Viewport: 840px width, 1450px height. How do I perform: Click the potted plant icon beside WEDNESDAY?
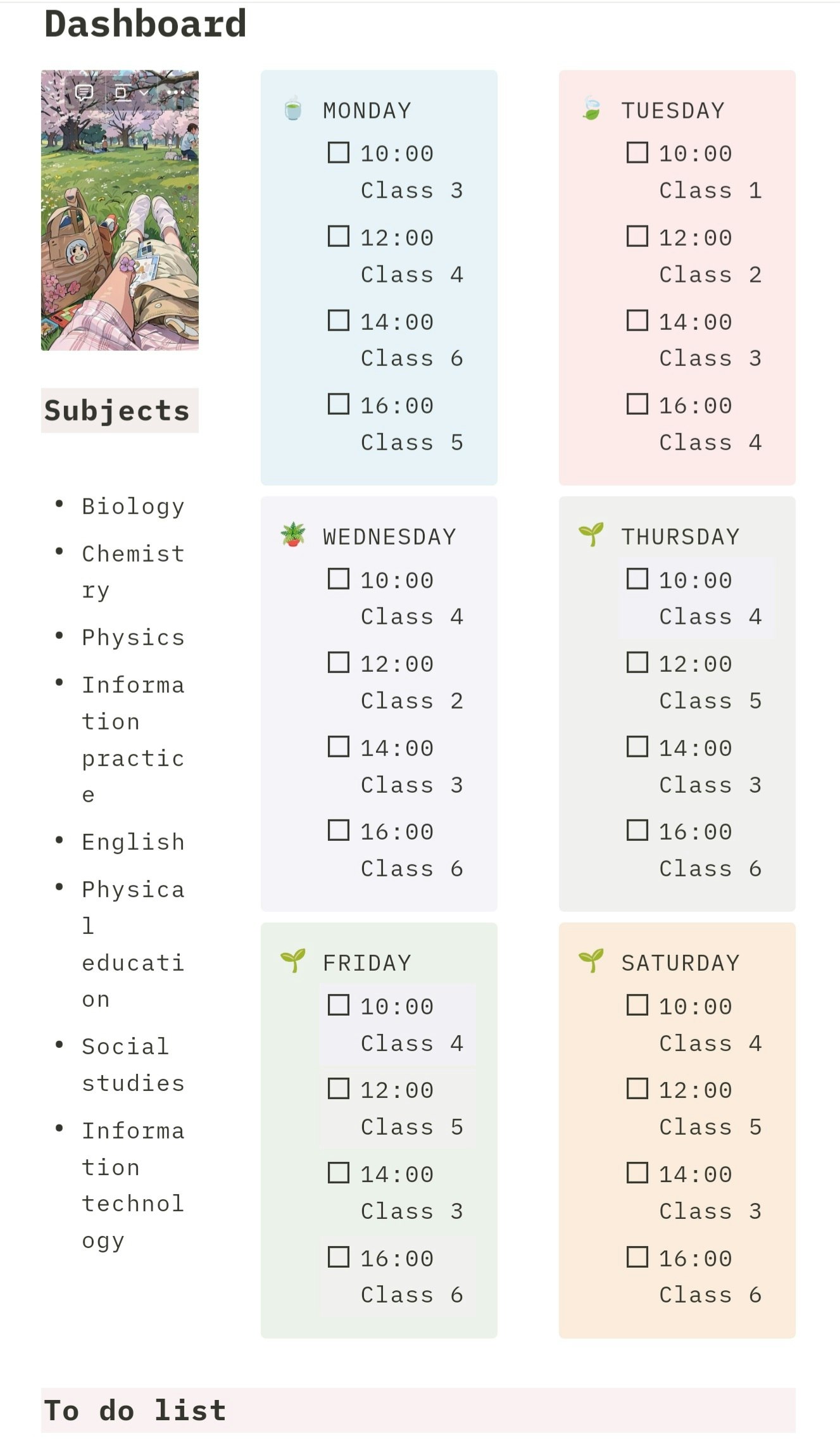tap(293, 535)
